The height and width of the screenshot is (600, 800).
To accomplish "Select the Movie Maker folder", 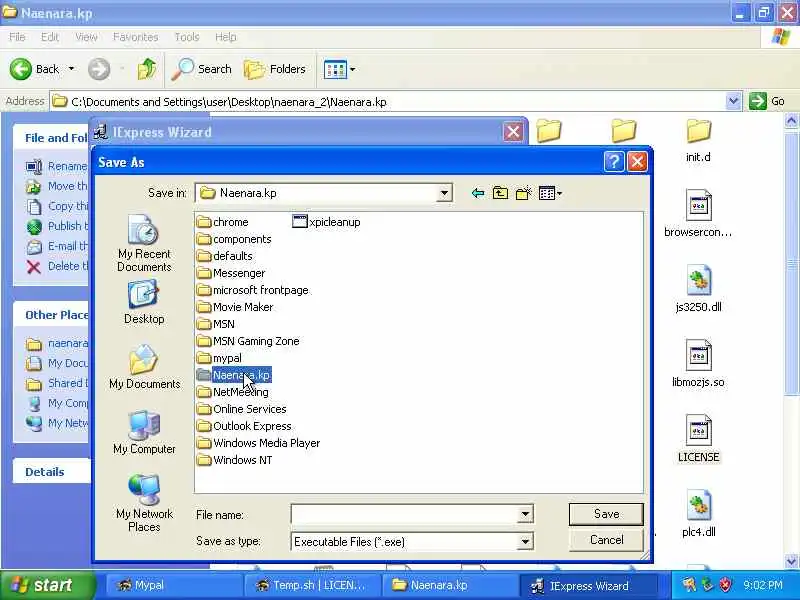I will tap(235, 307).
